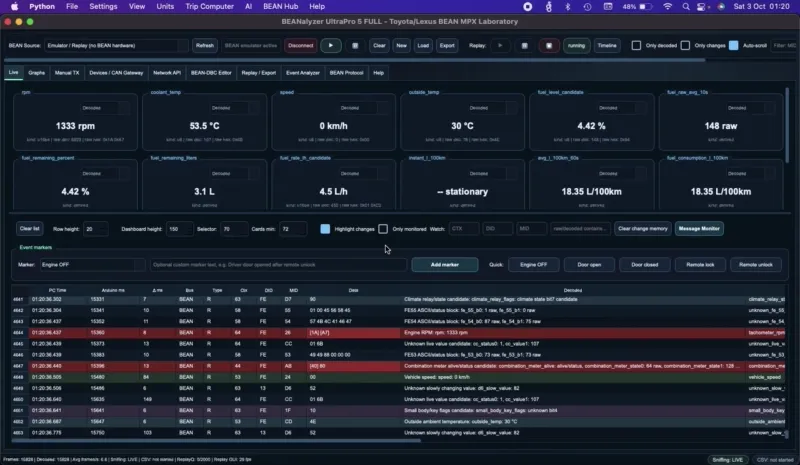800x465 pixels.
Task: Open the Devices / CAN Gateway tab
Action: (x=116, y=72)
